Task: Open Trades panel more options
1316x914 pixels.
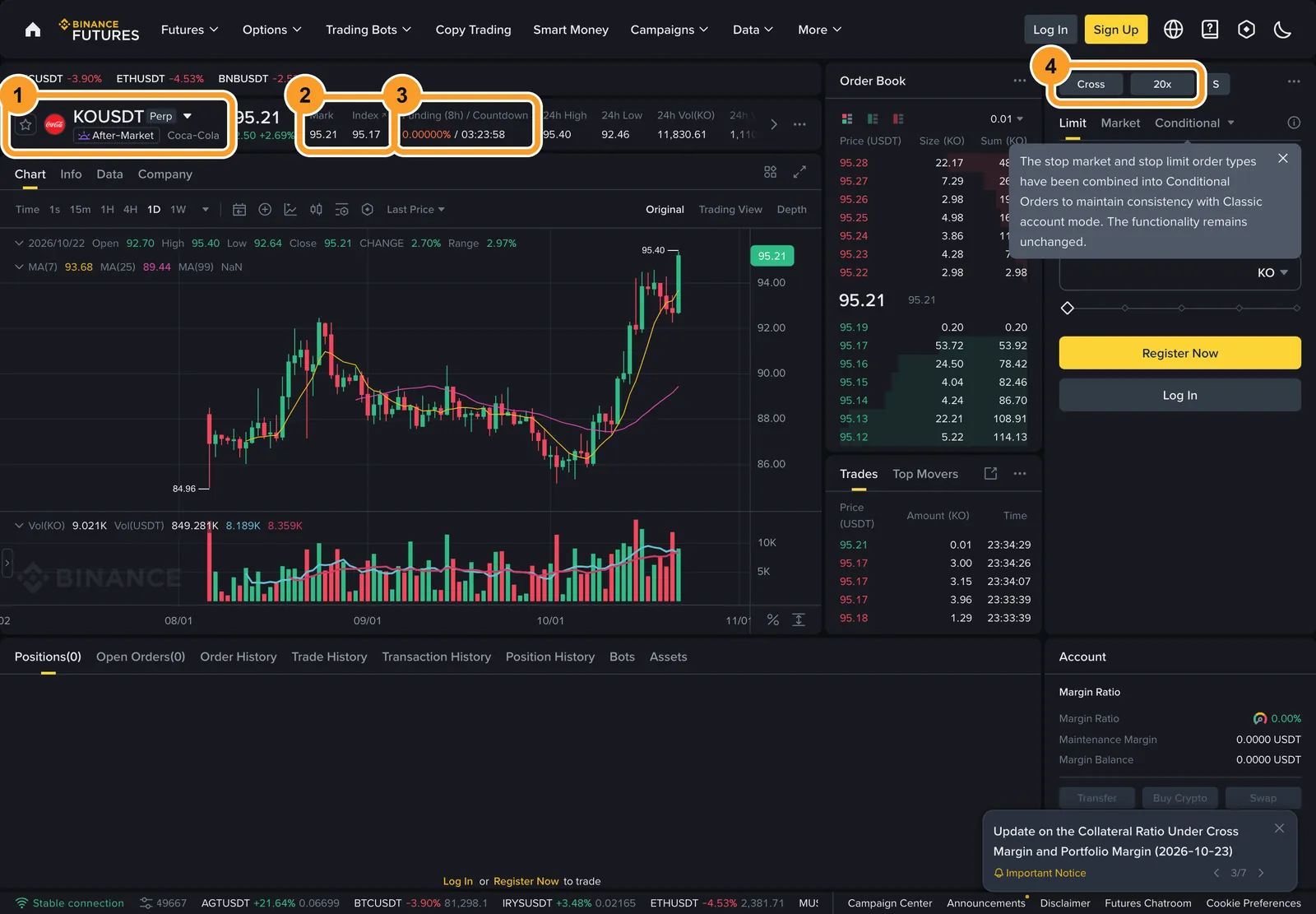Action: point(1020,474)
